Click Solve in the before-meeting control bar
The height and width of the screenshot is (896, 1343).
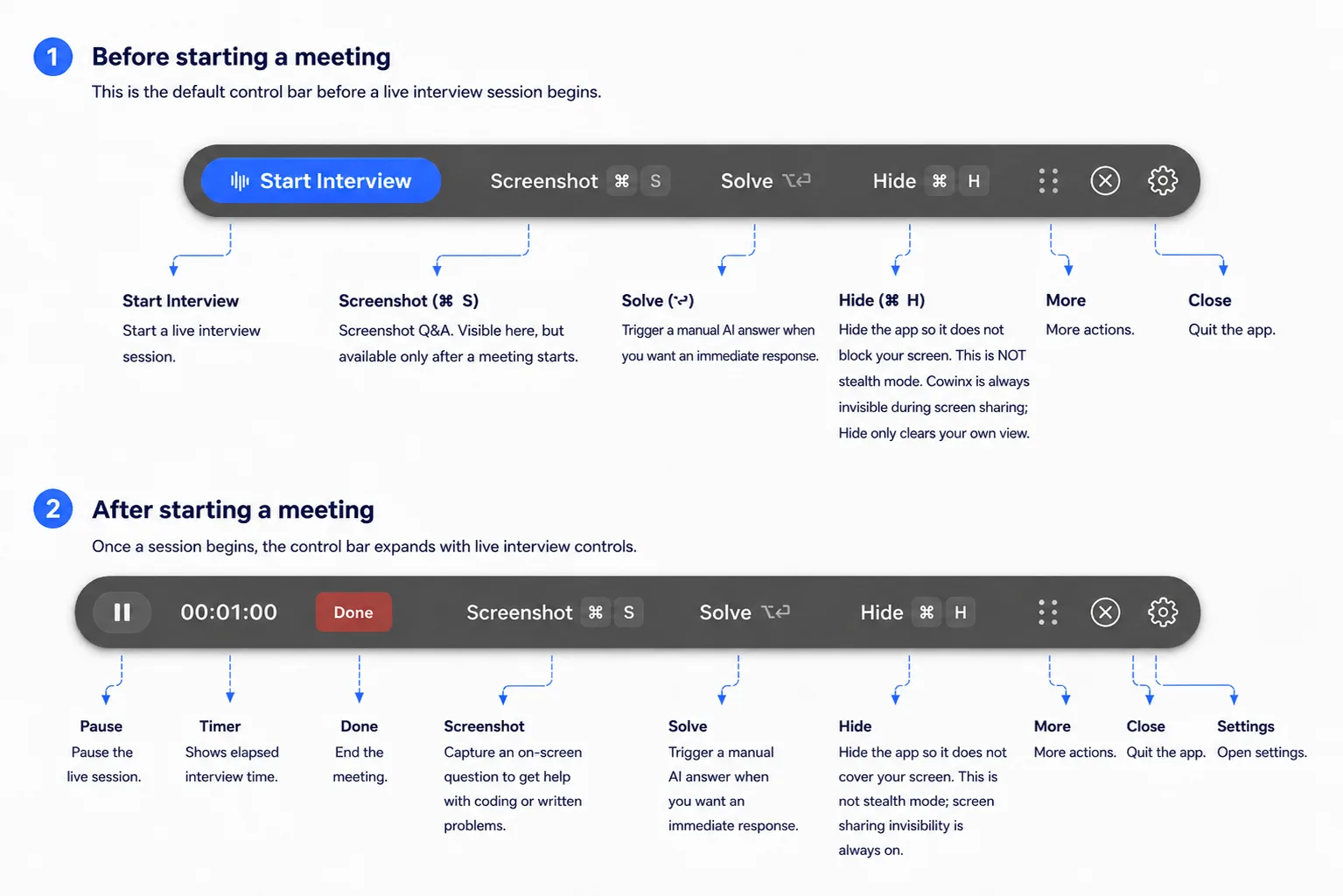766,181
